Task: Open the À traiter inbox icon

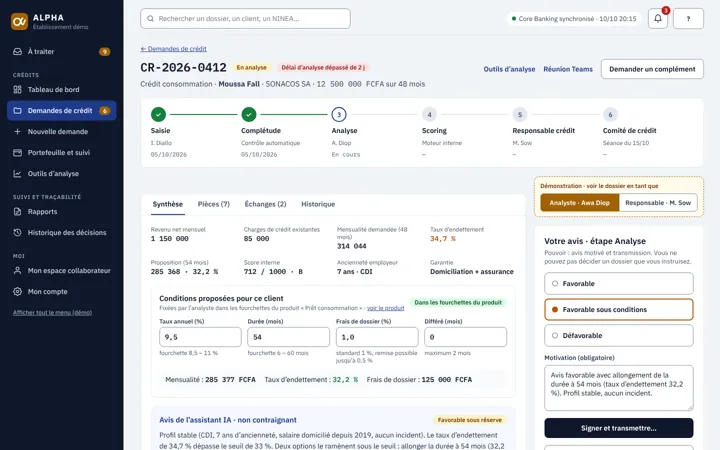Action: pos(17,51)
